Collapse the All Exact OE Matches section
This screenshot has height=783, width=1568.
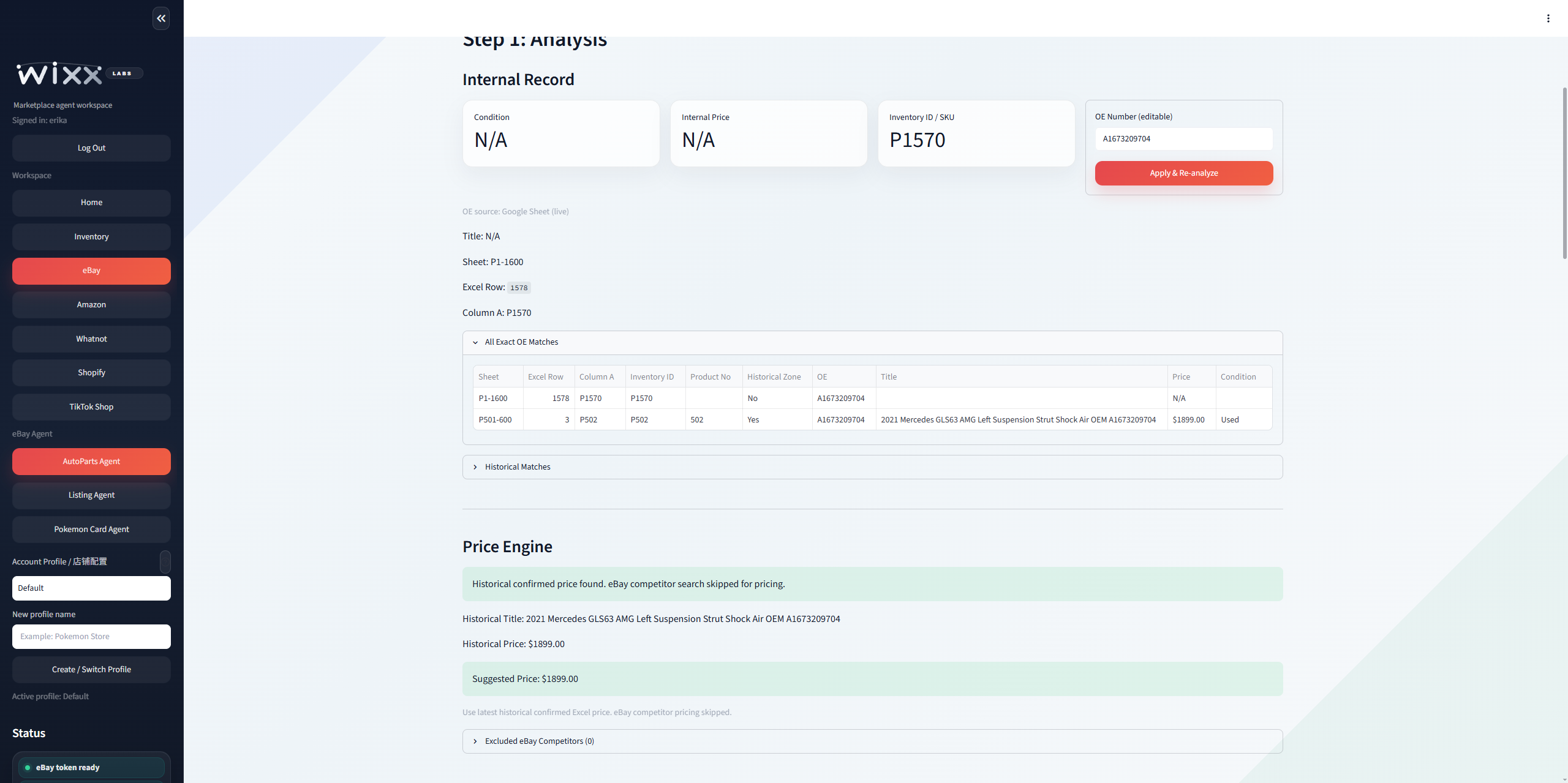[x=872, y=342]
